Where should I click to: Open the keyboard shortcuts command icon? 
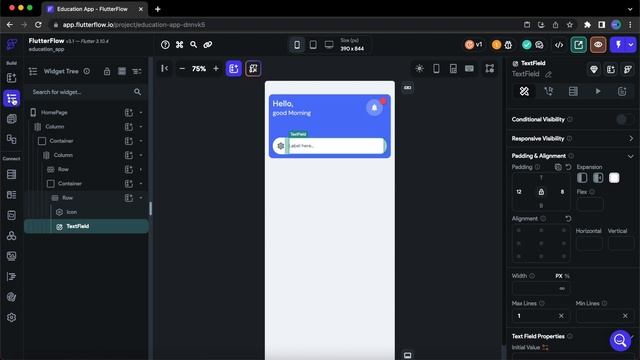(180, 44)
